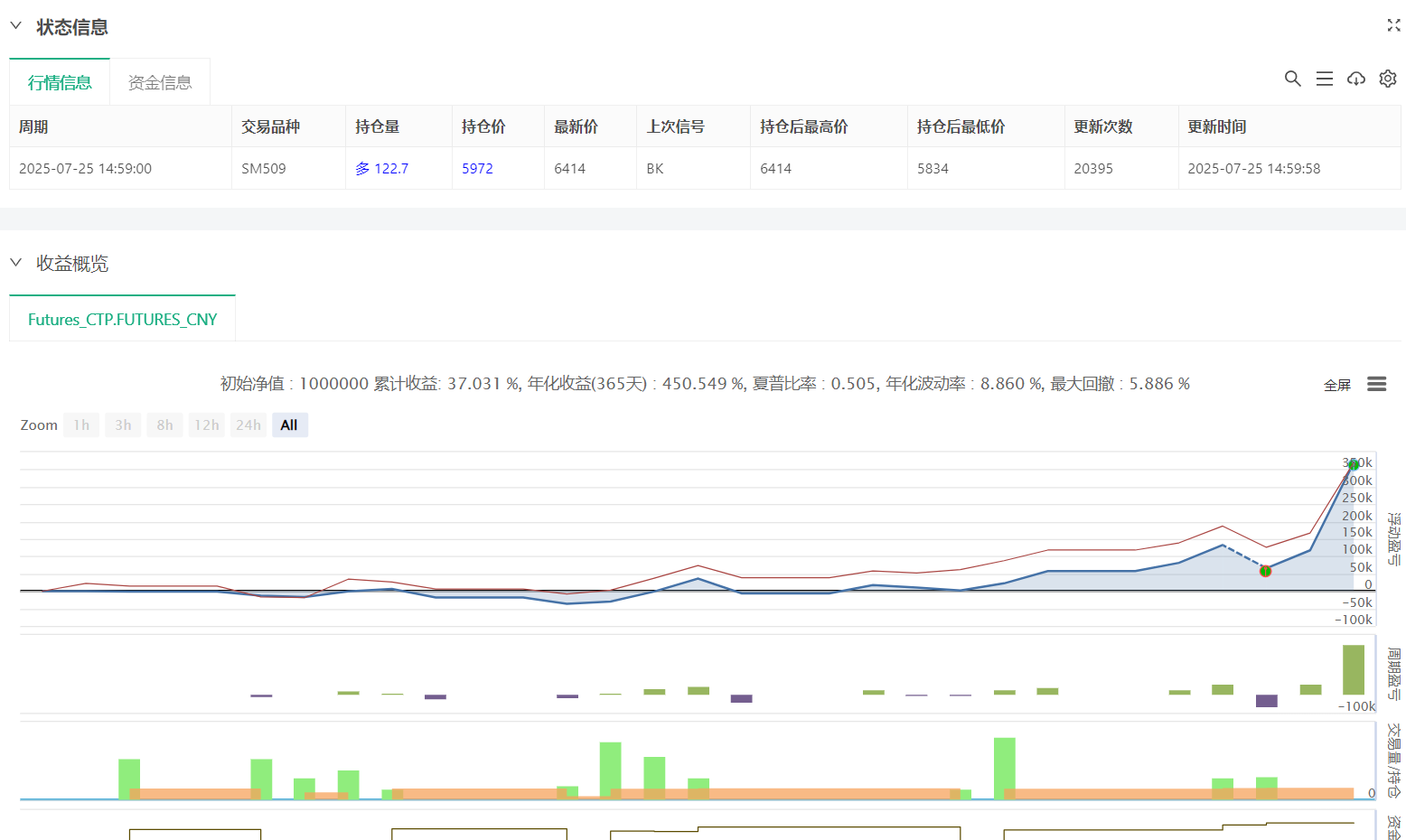Select the Futures_CTP.FUTURES_CNY tab
Viewport: 1406px width, 840px height.
122,319
